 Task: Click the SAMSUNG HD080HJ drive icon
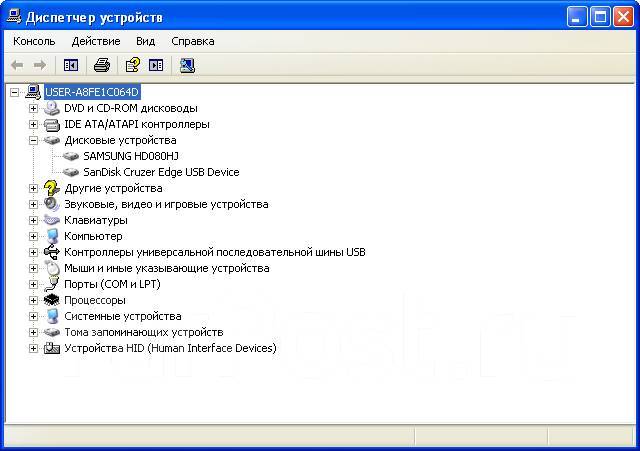coord(71,156)
